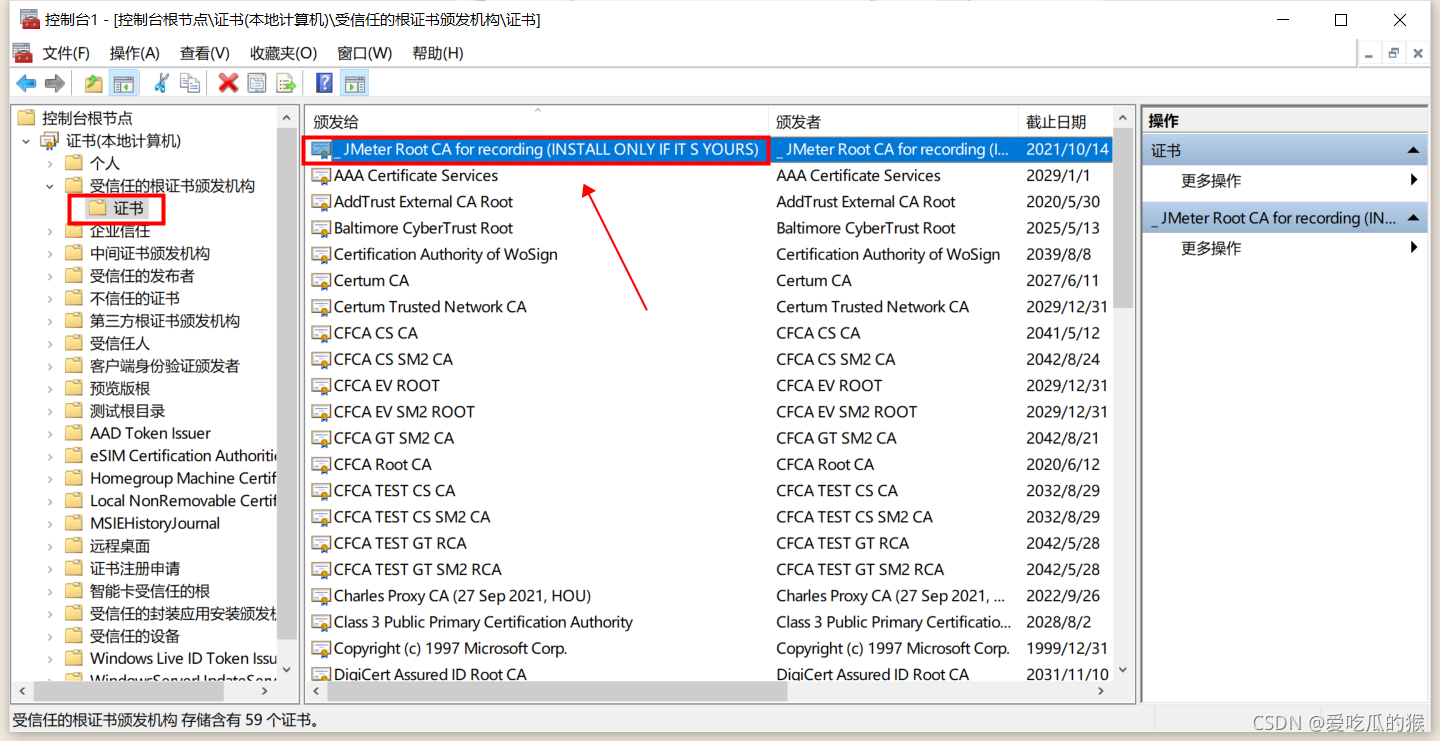Expand the AAD Token Issuer node
1440x741 pixels.
coord(50,434)
